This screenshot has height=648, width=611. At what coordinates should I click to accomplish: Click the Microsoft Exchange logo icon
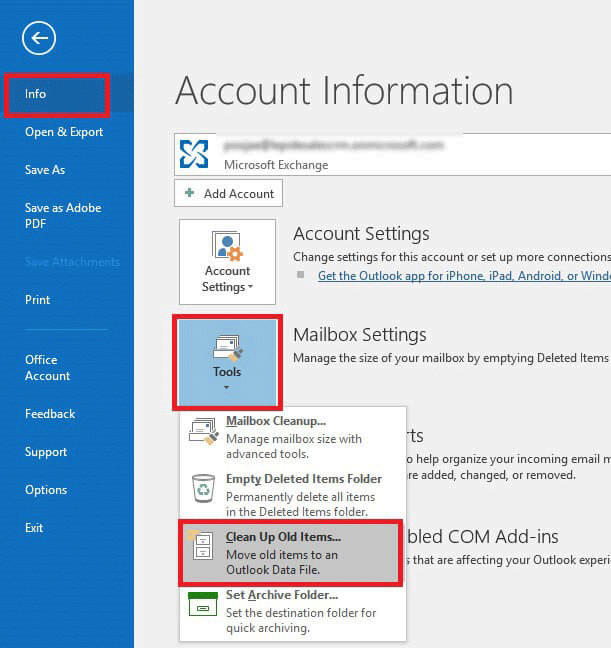click(x=194, y=154)
